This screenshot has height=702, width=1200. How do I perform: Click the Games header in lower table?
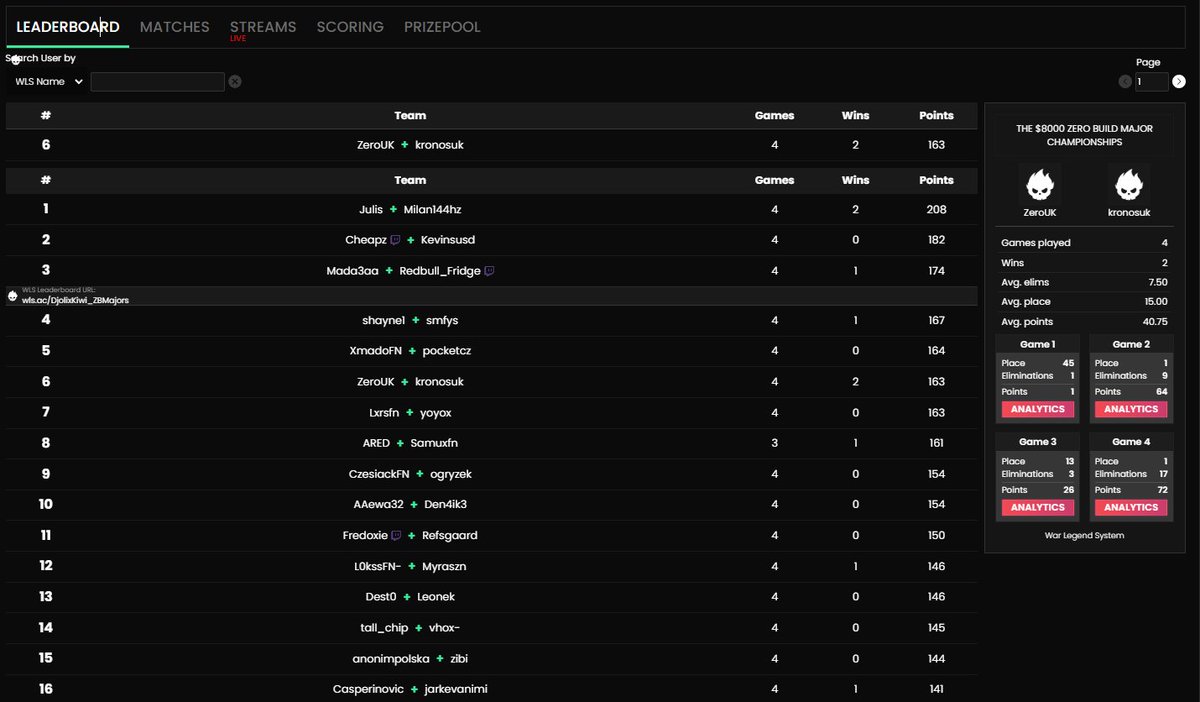click(x=774, y=181)
